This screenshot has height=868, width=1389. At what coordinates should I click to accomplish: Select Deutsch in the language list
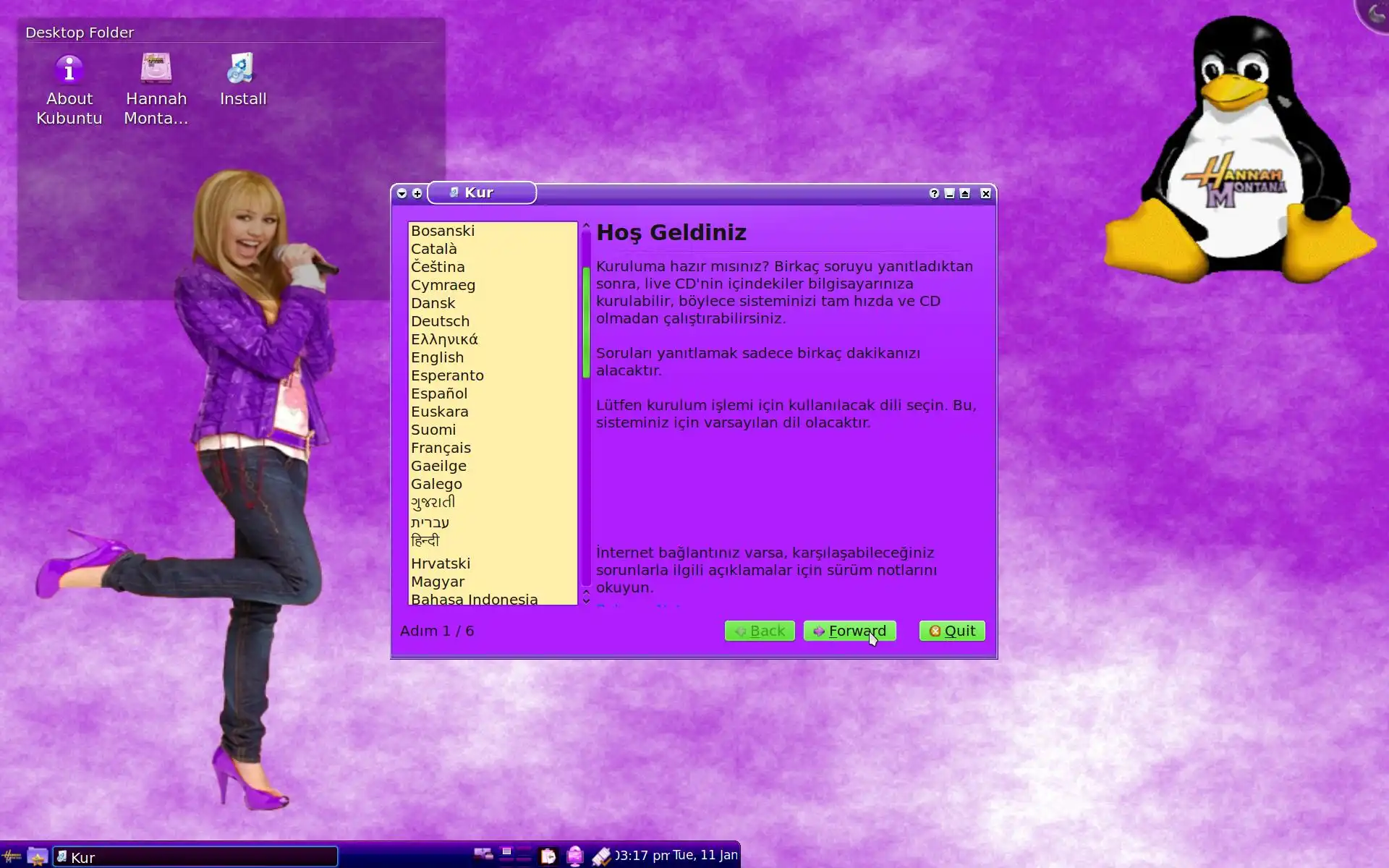[x=440, y=321]
